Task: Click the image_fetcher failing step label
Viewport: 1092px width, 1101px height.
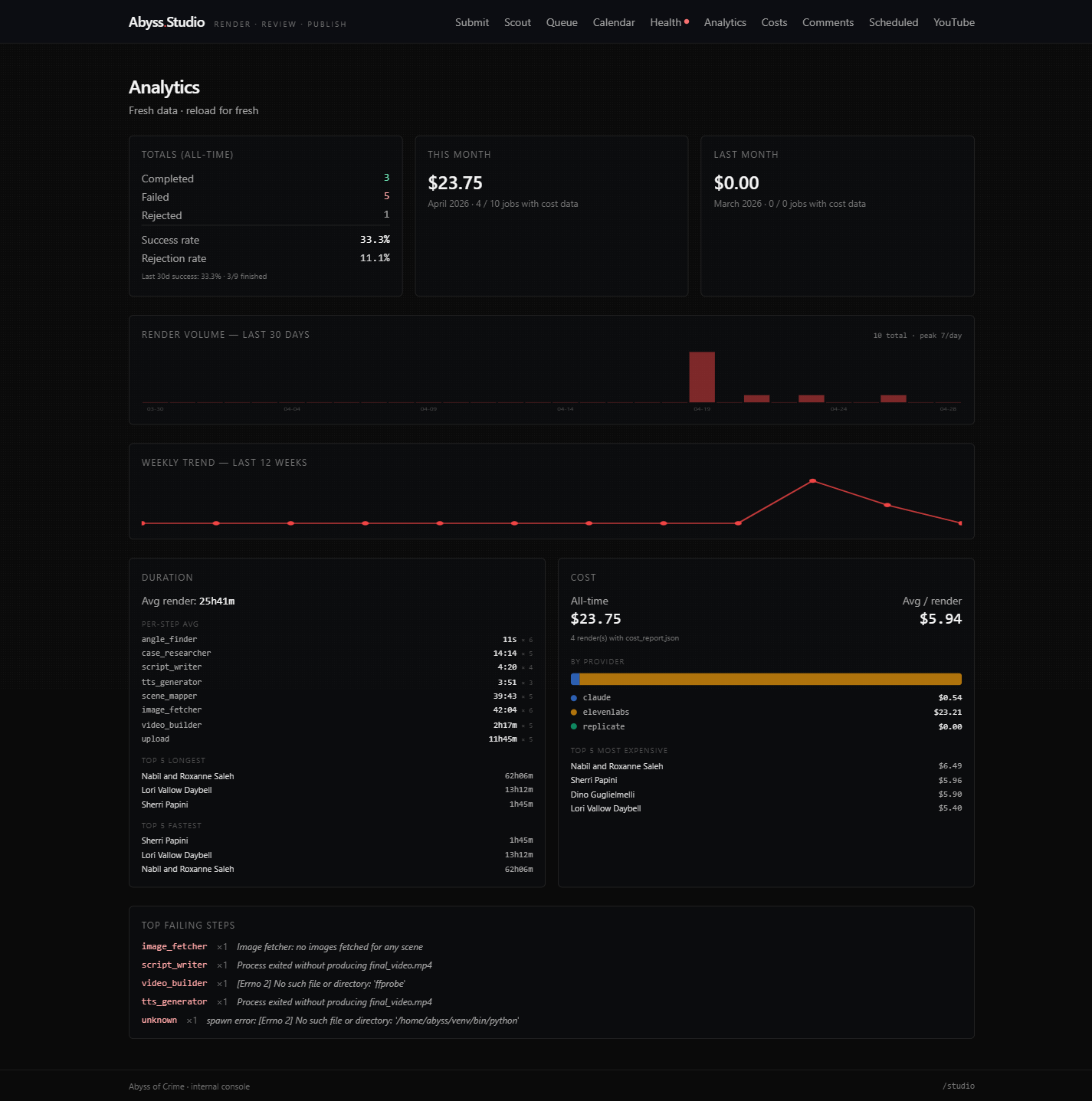Action: (x=174, y=946)
